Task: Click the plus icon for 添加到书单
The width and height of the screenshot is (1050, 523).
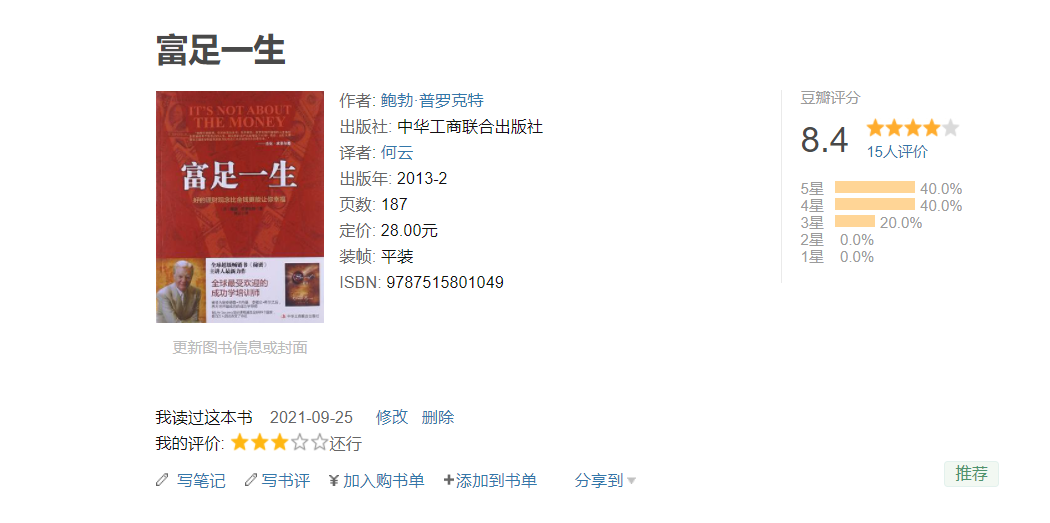Action: (449, 479)
